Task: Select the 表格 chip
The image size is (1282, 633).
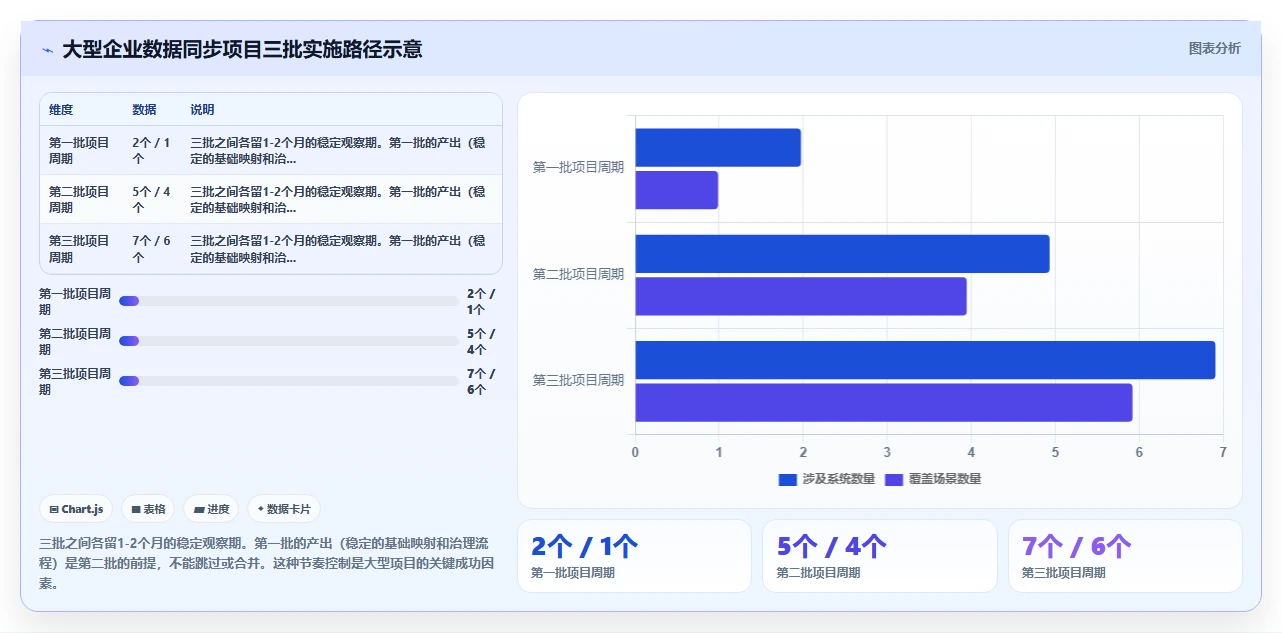Action: (148, 509)
